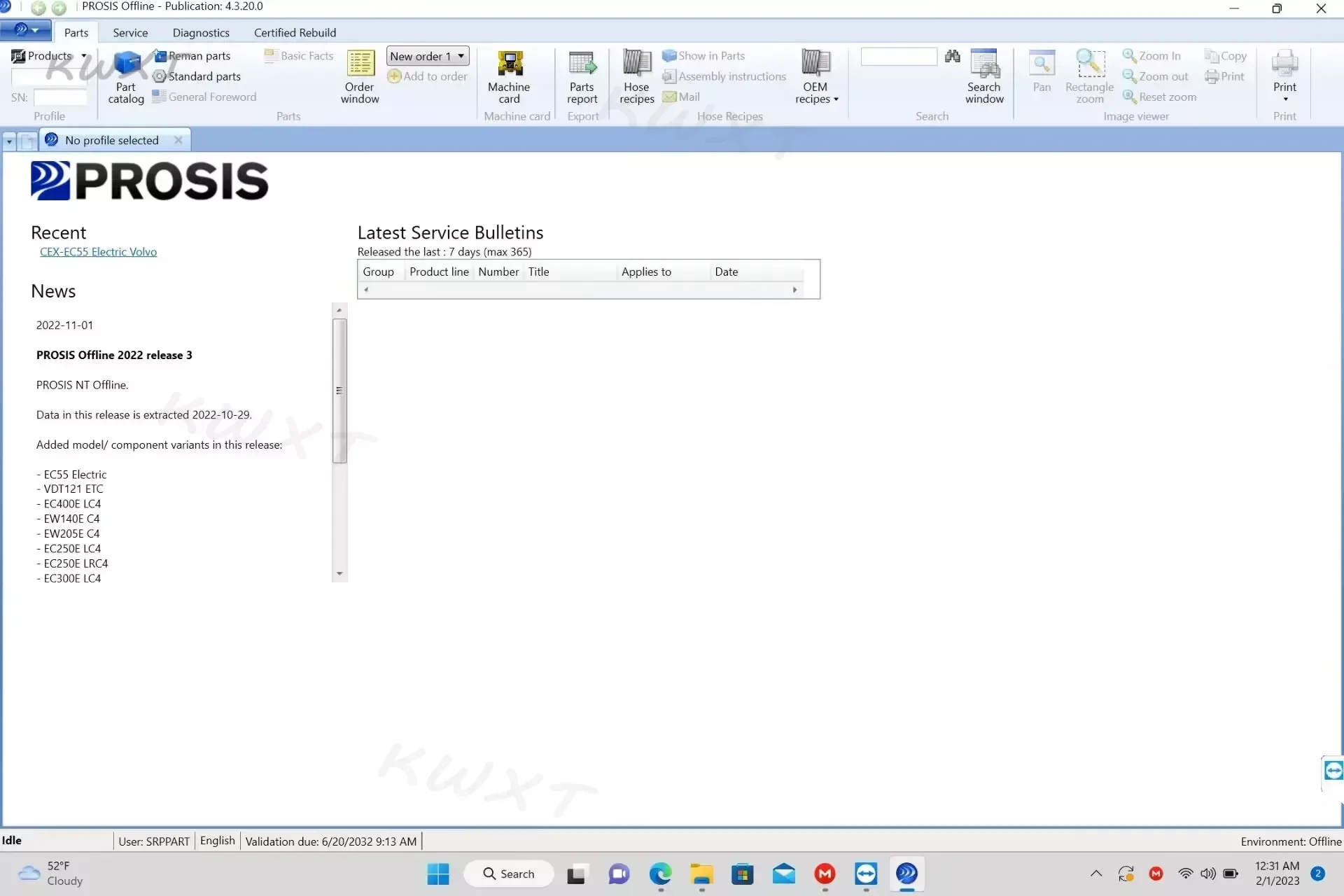Open Windows Search from taskbar

(511, 873)
